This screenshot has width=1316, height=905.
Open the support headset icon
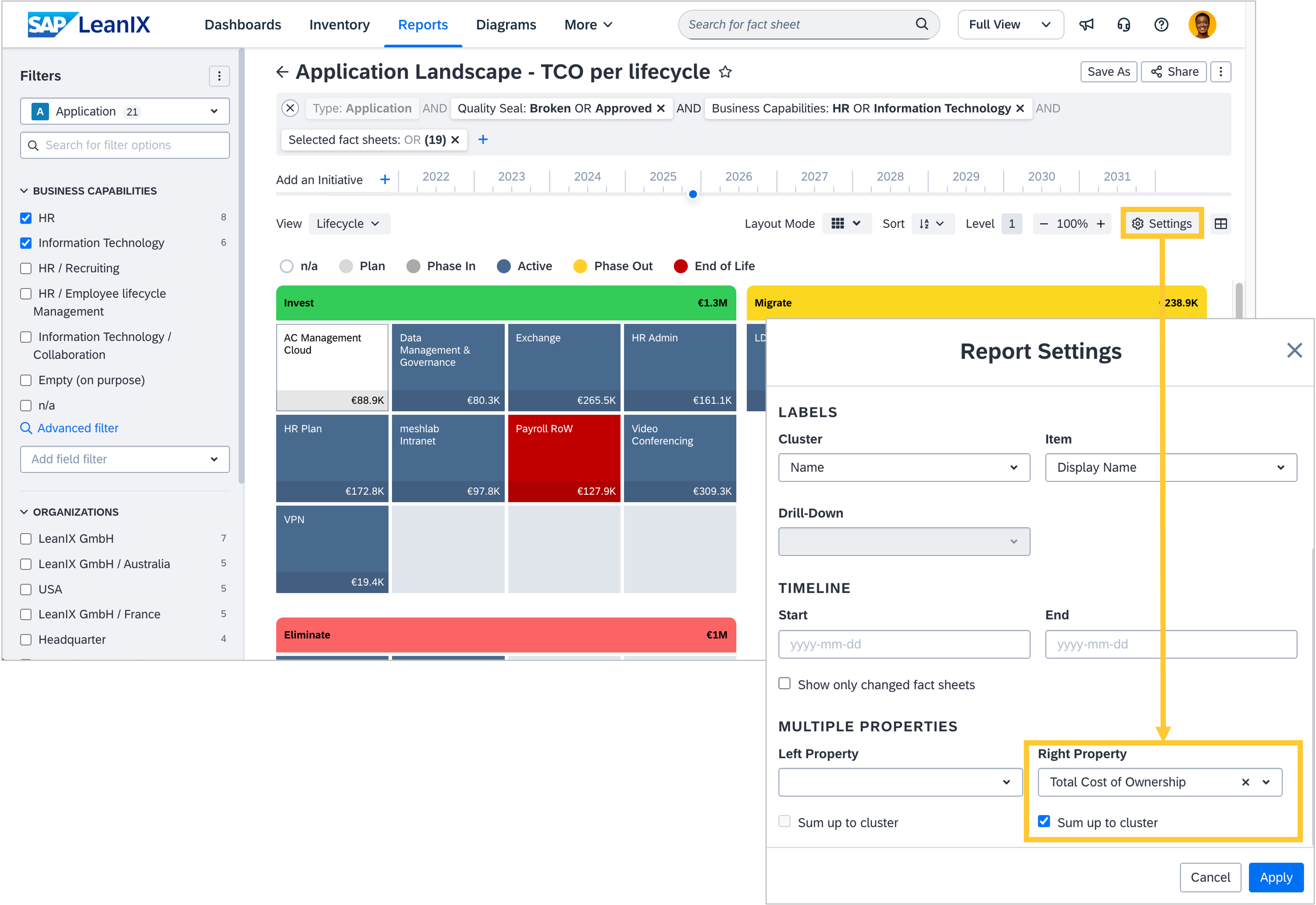[1123, 24]
